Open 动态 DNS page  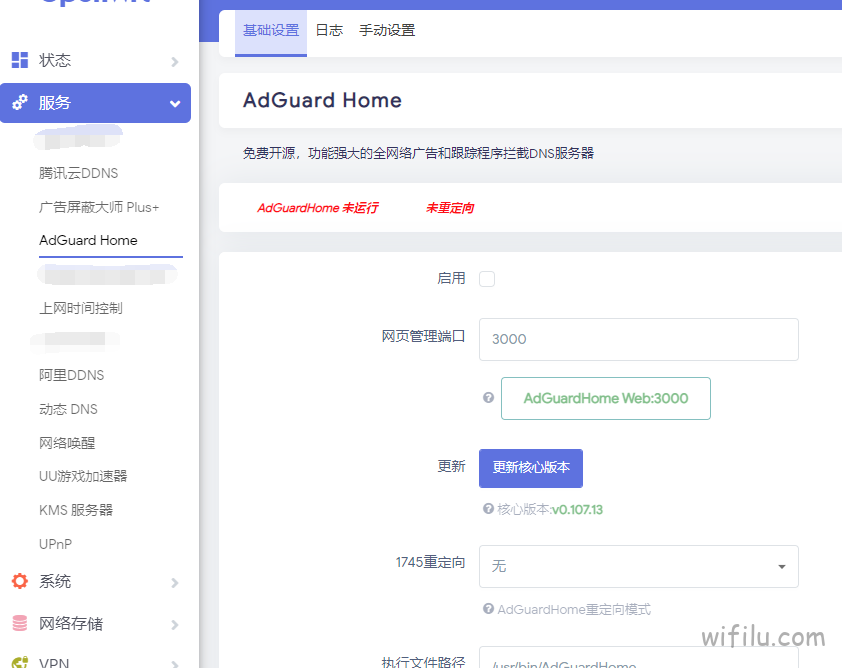pos(68,409)
